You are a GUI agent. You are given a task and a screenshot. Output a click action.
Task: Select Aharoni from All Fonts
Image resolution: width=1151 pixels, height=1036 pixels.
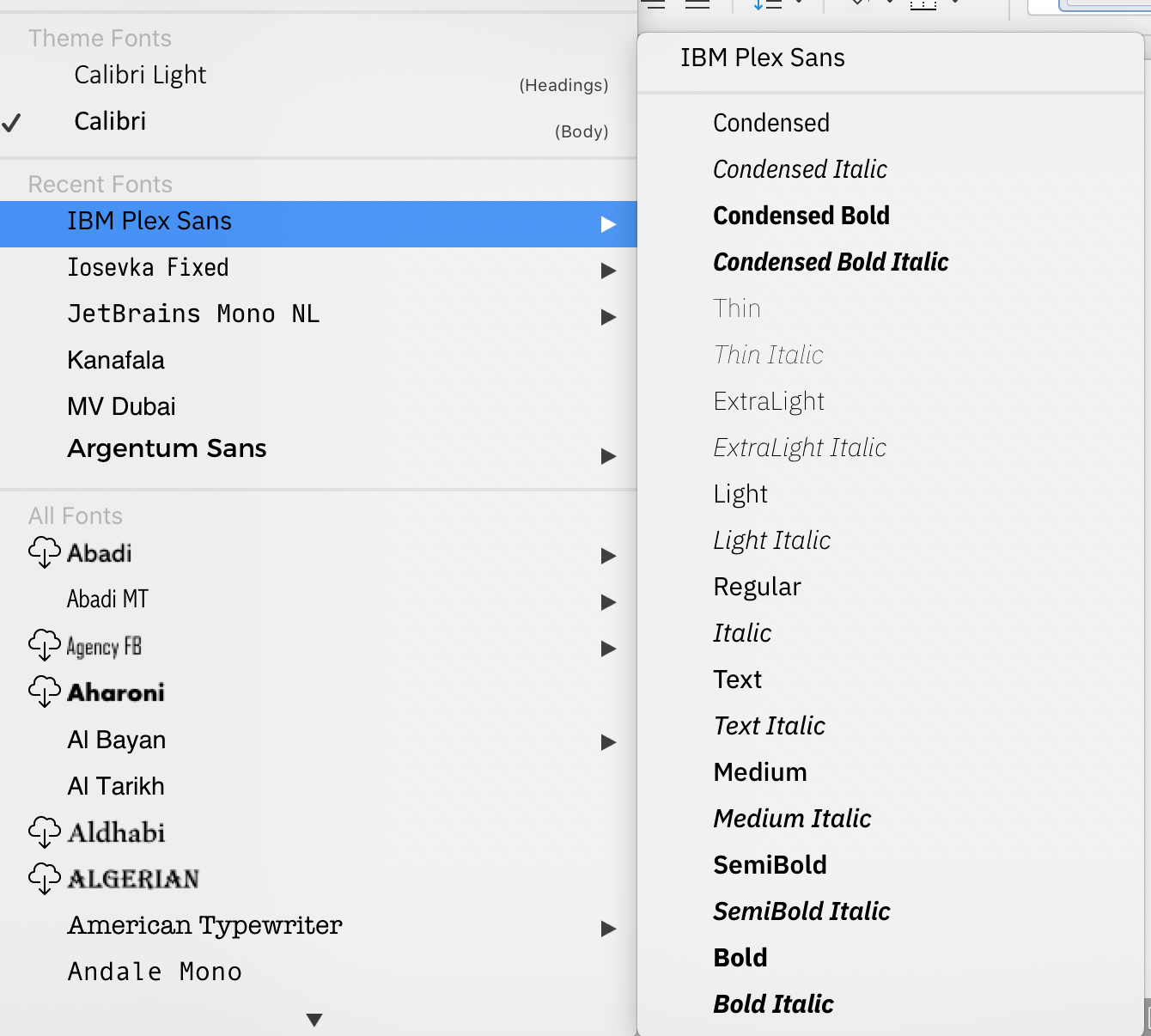116,692
